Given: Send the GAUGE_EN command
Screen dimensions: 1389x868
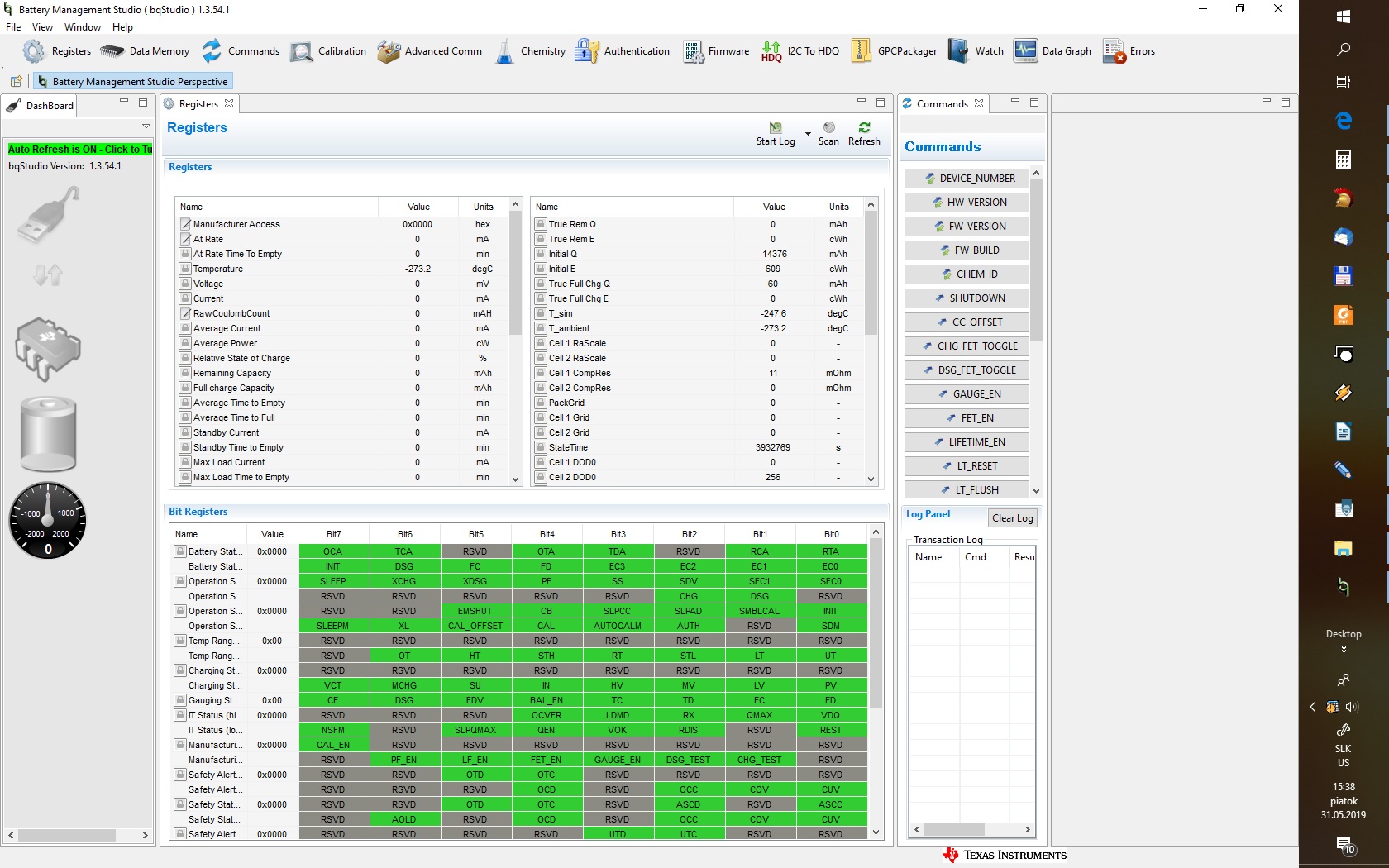Looking at the screenshot, I should (967, 394).
